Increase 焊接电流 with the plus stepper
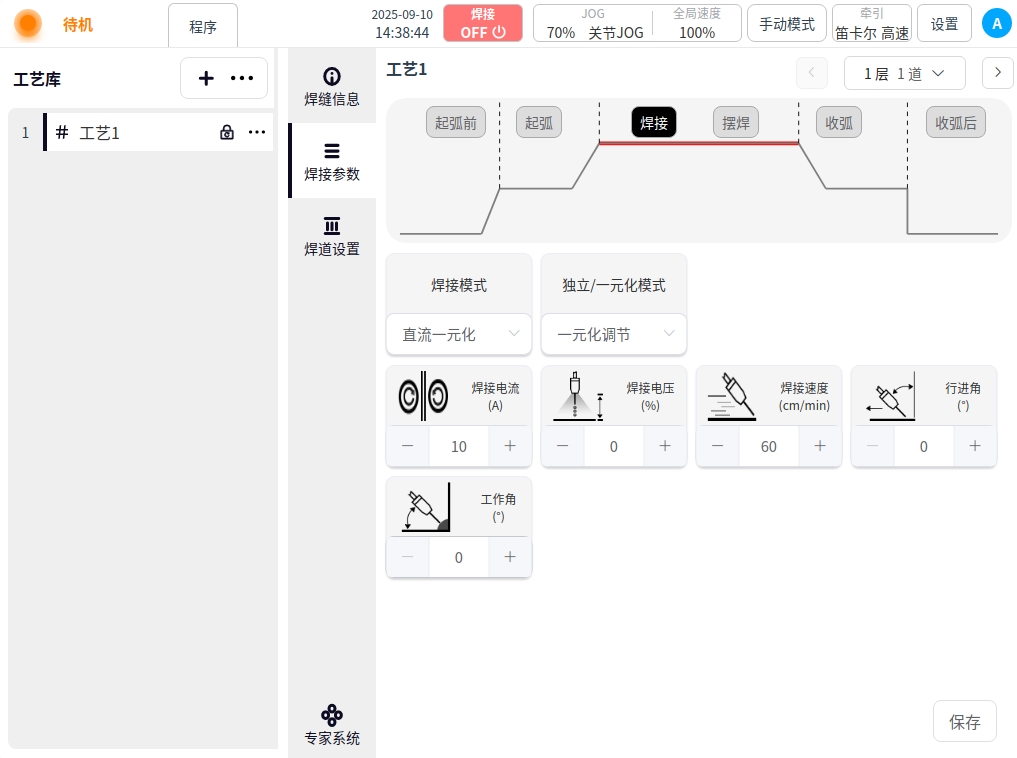 (x=510, y=446)
